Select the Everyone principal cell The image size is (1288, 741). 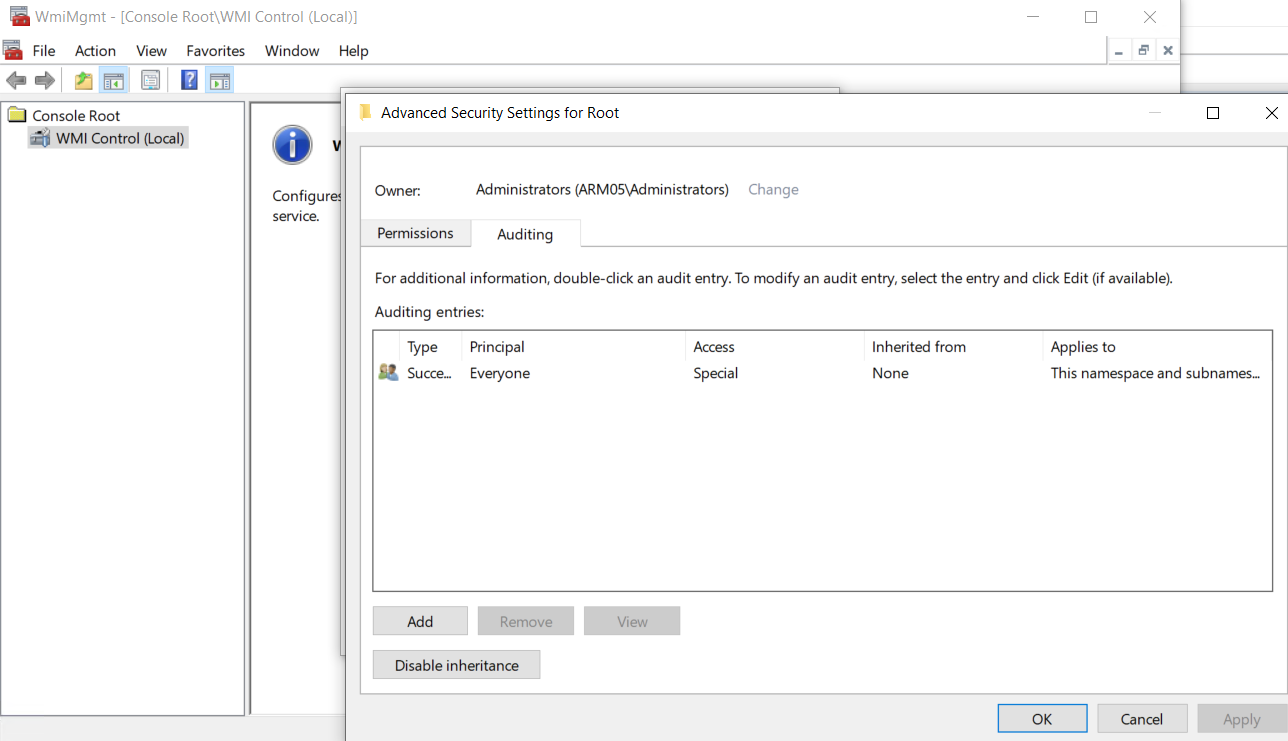pos(500,373)
